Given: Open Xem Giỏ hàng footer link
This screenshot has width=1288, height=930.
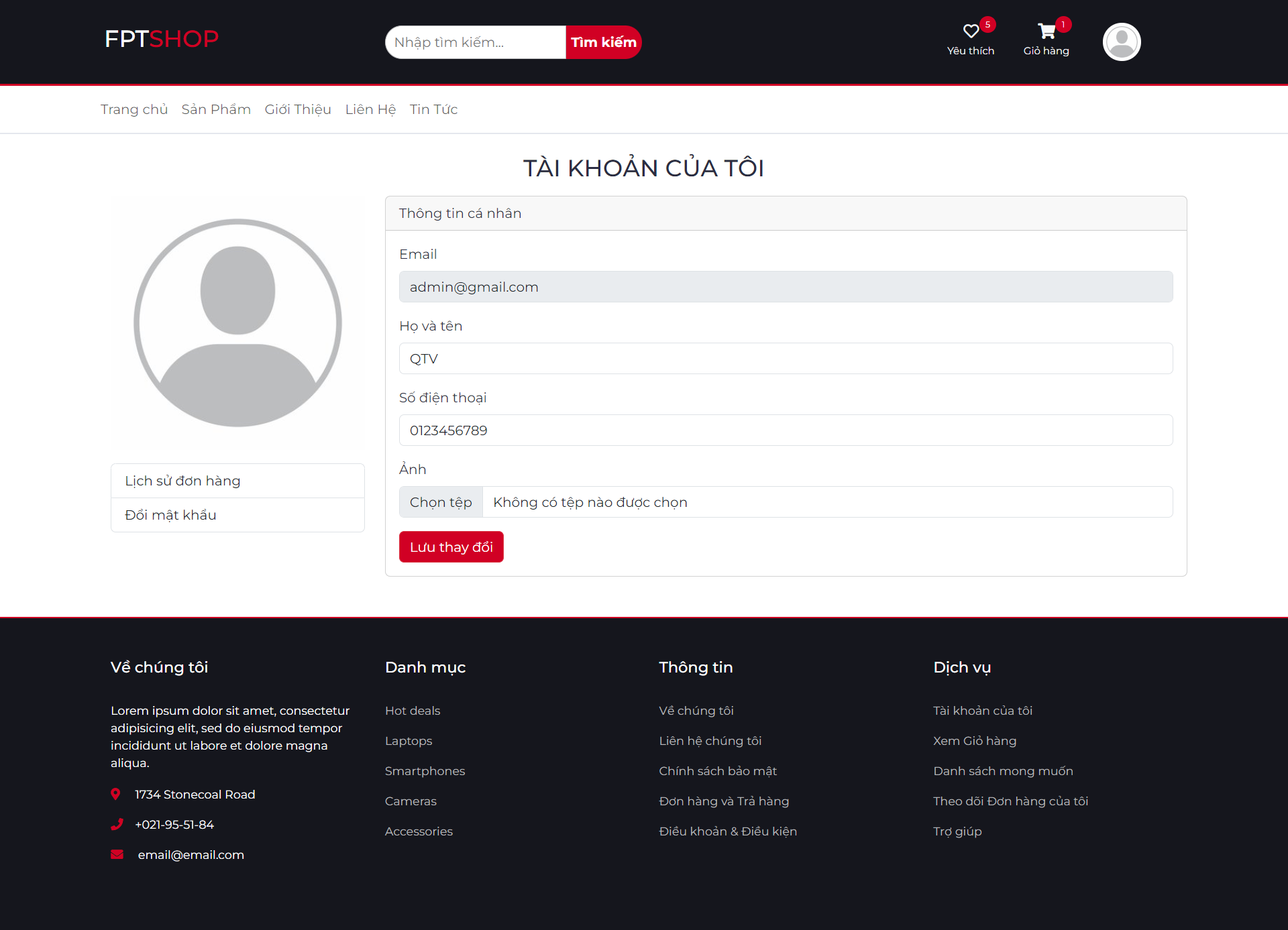Looking at the screenshot, I should (975, 741).
